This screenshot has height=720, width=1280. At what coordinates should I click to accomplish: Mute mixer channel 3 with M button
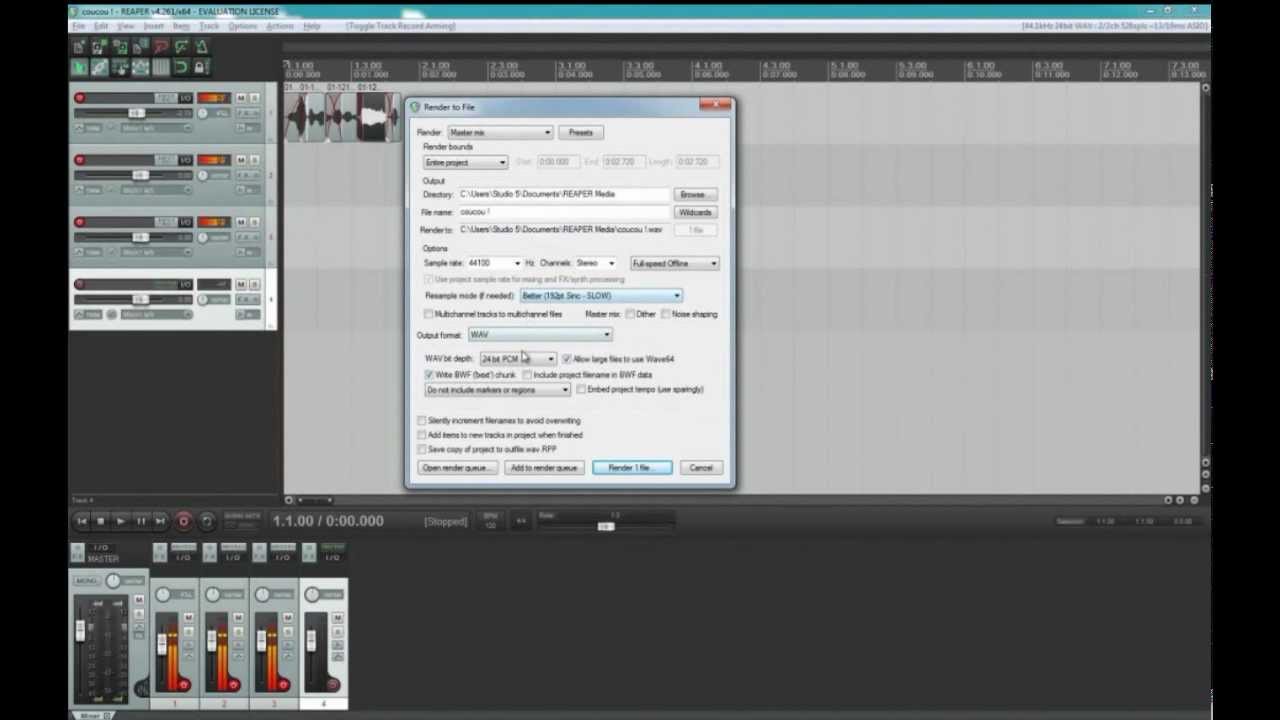pyautogui.click(x=288, y=618)
